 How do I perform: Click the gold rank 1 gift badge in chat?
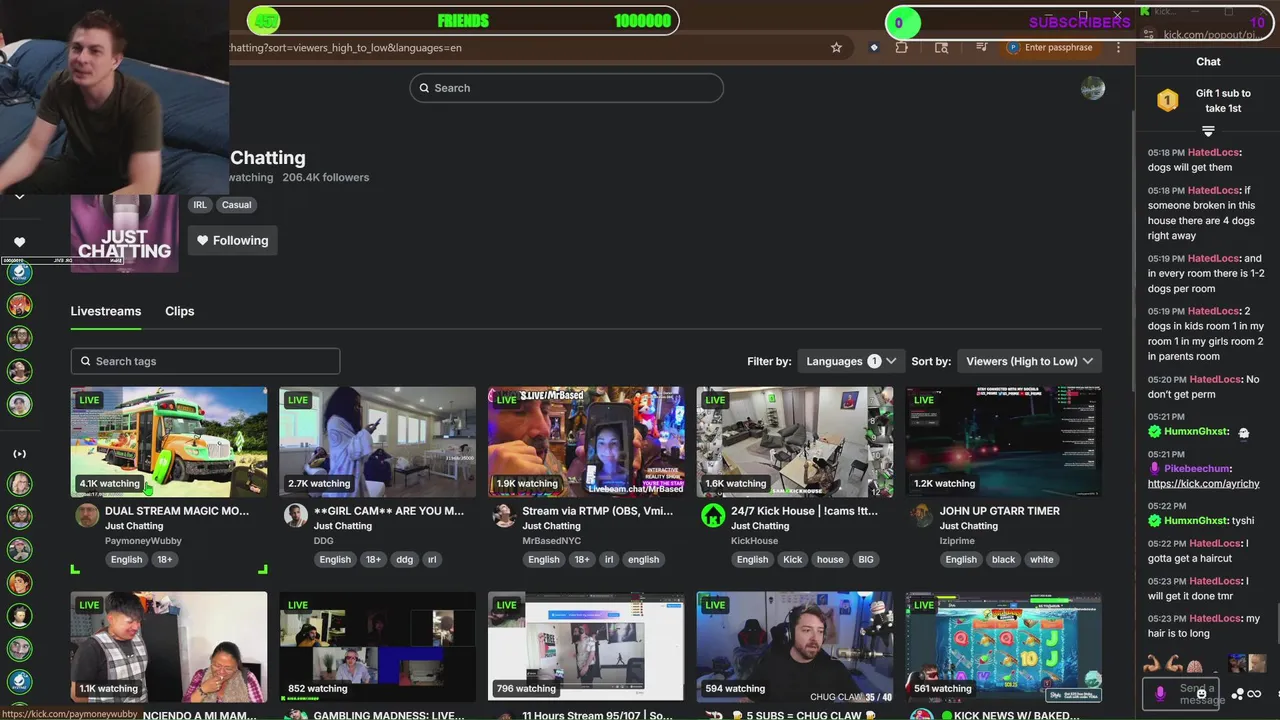(1167, 100)
